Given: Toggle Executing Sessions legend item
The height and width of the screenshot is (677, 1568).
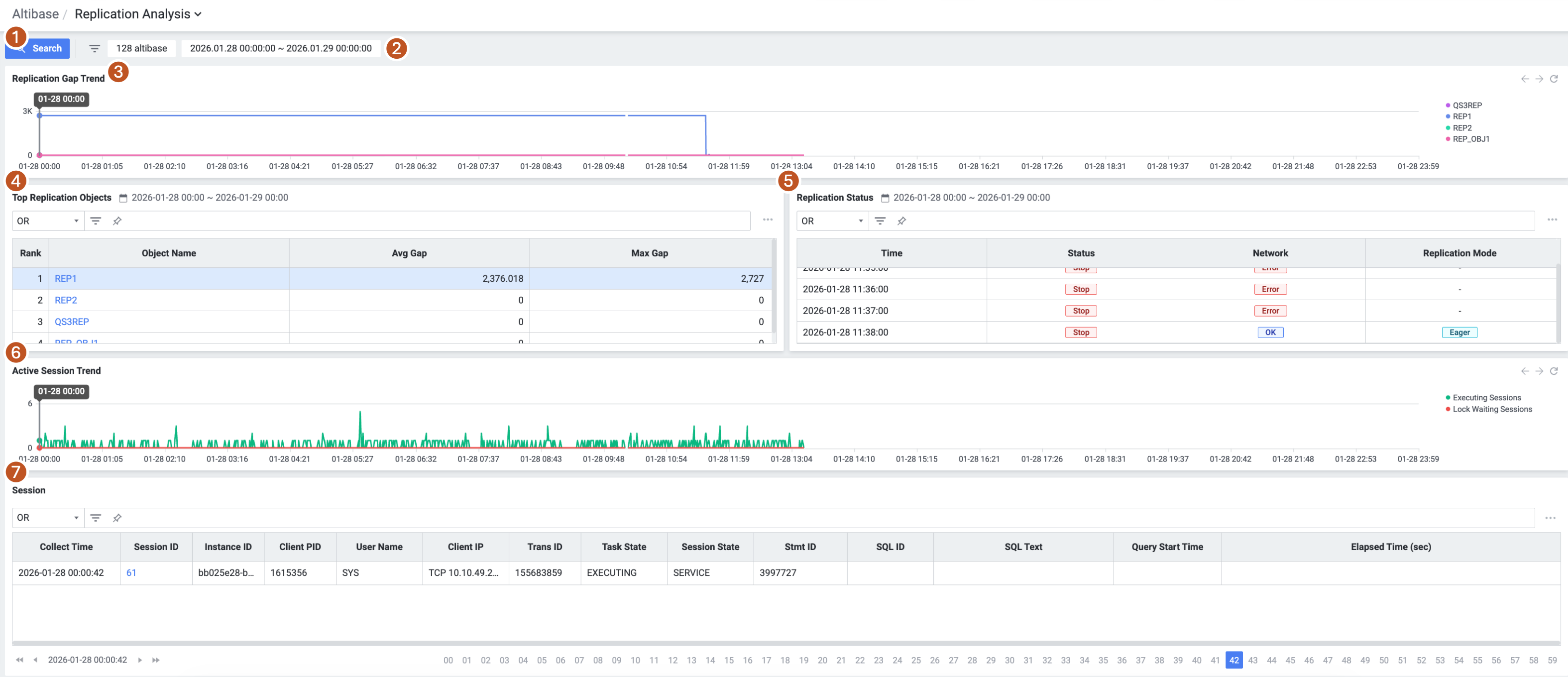Looking at the screenshot, I should click(1486, 398).
